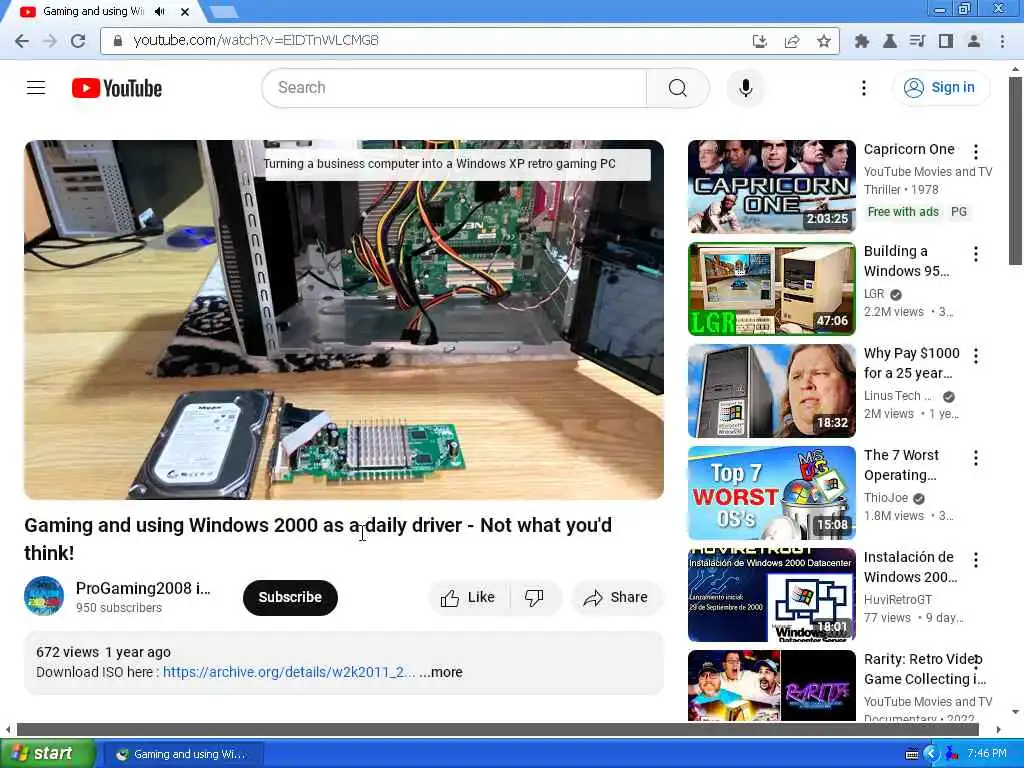Expand hidden tray icons arrow
Image resolution: width=1024 pixels, height=768 pixels.
pyautogui.click(x=931, y=754)
